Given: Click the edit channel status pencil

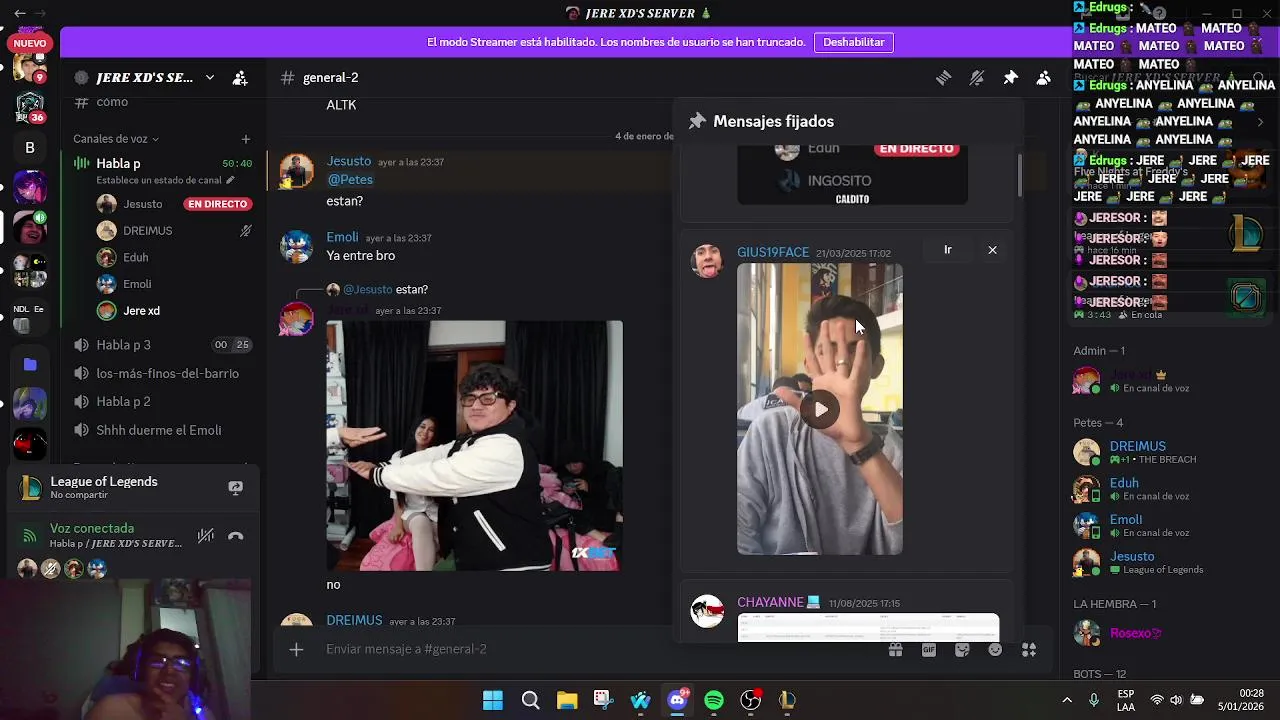Looking at the screenshot, I should 230,181.
